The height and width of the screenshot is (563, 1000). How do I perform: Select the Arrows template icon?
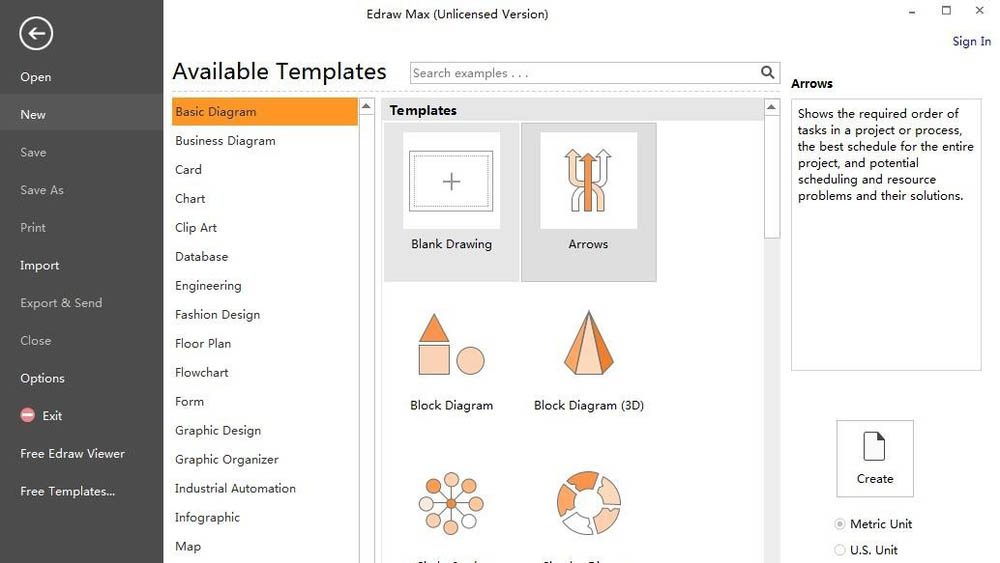click(588, 180)
